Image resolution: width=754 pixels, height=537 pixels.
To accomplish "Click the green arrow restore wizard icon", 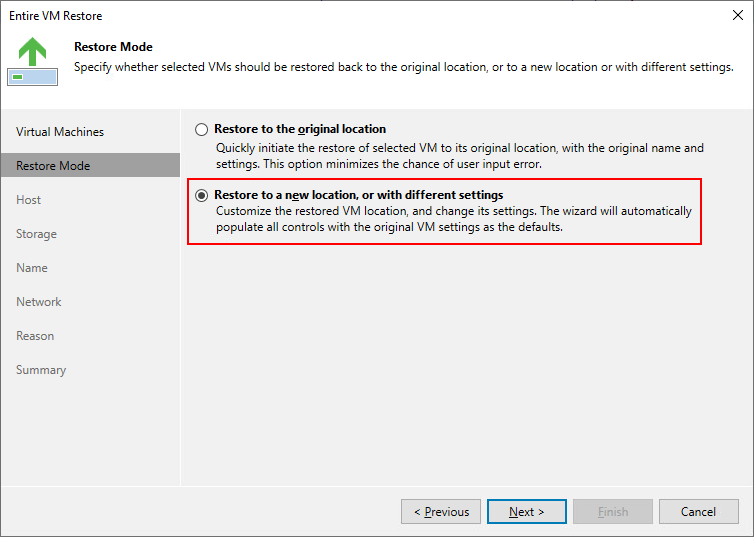I will (32, 60).
